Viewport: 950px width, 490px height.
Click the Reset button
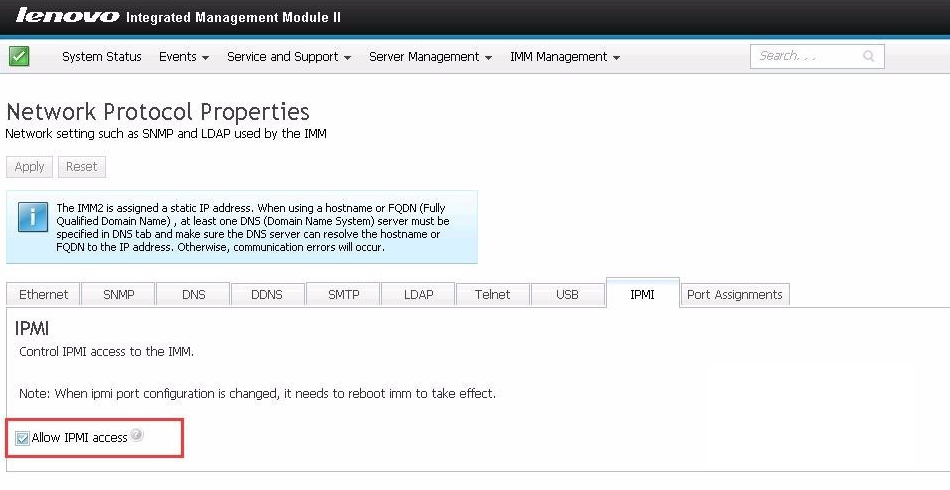82,167
